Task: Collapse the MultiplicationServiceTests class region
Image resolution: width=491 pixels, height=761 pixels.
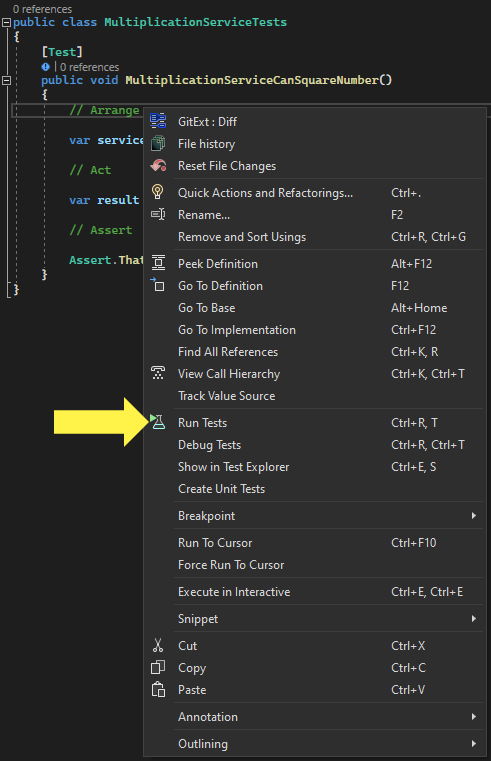Action: coord(6,22)
